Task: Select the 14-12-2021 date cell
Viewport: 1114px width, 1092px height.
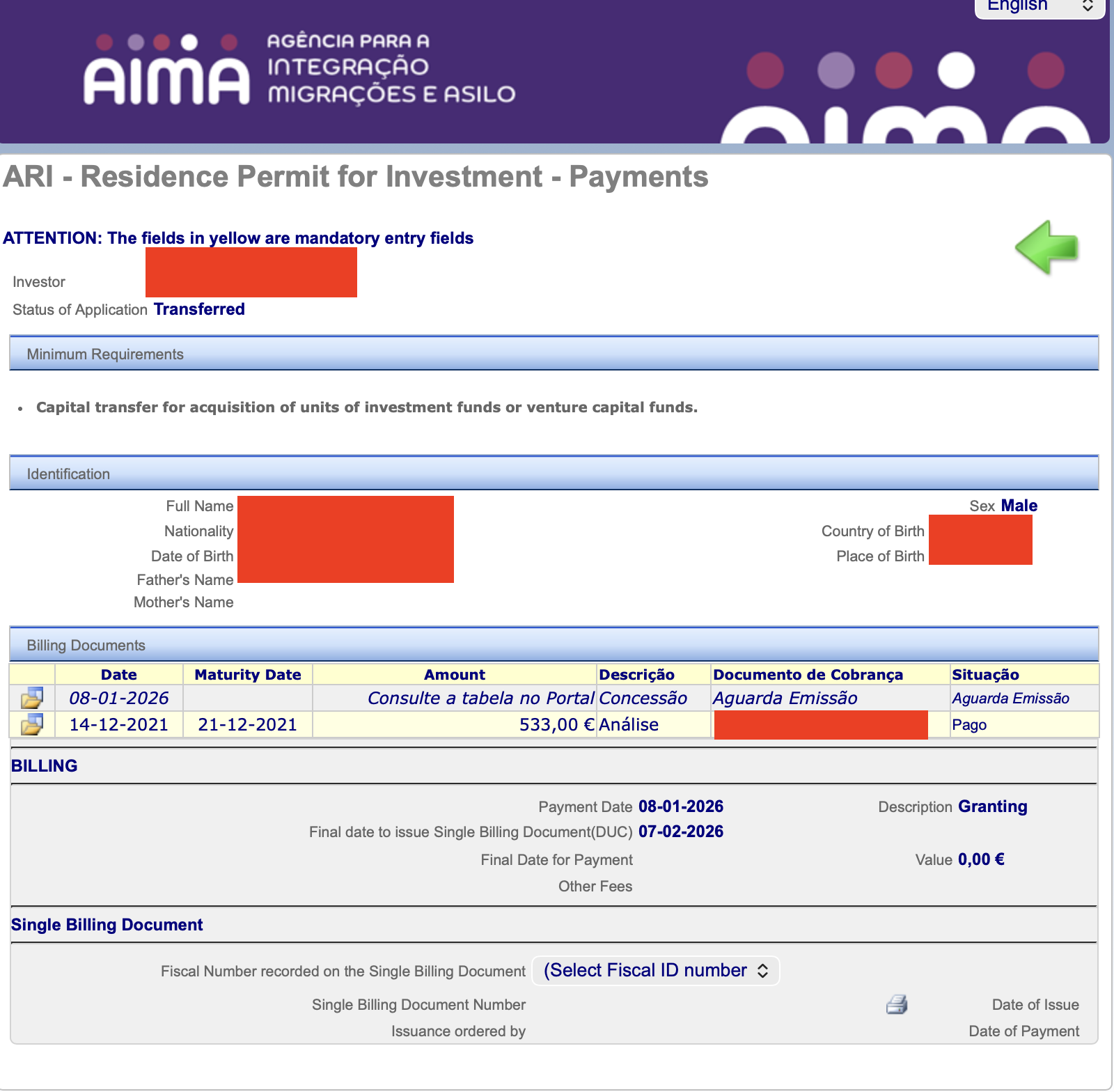Action: pyautogui.click(x=119, y=724)
